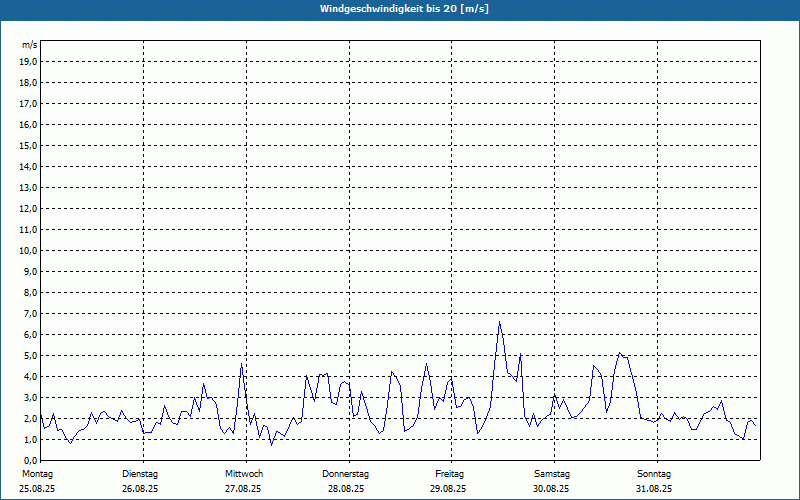Select the 5,0 y-axis value
This screenshot has height=500, width=800.
click(30, 355)
